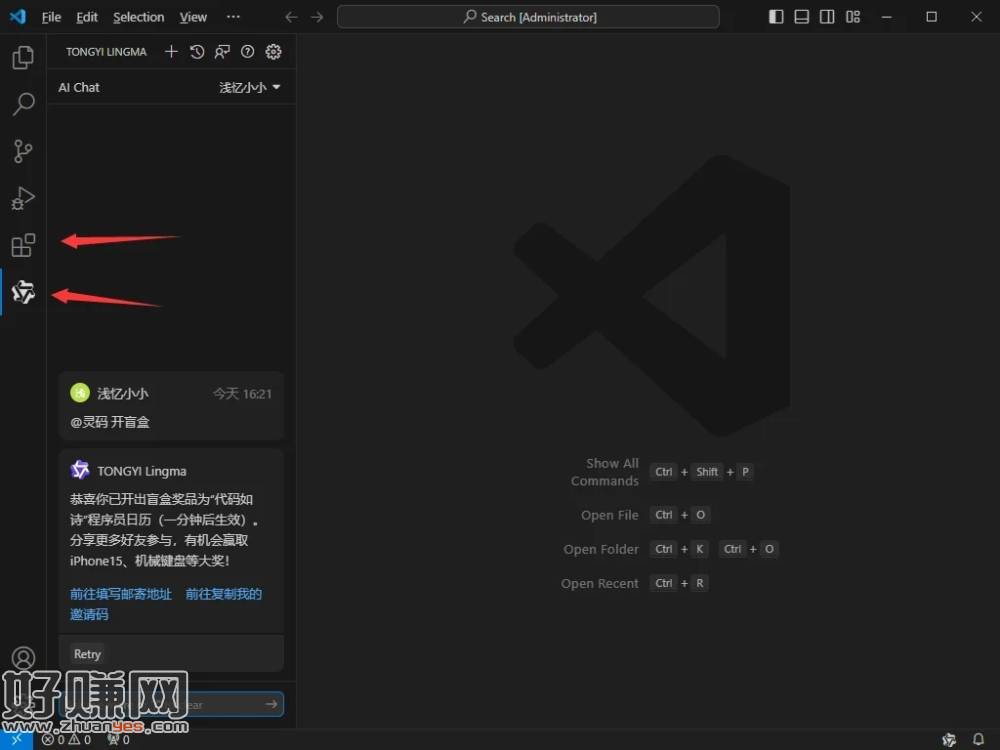The width and height of the screenshot is (1000, 750).
Task: Open the Selection menu
Action: point(138,17)
